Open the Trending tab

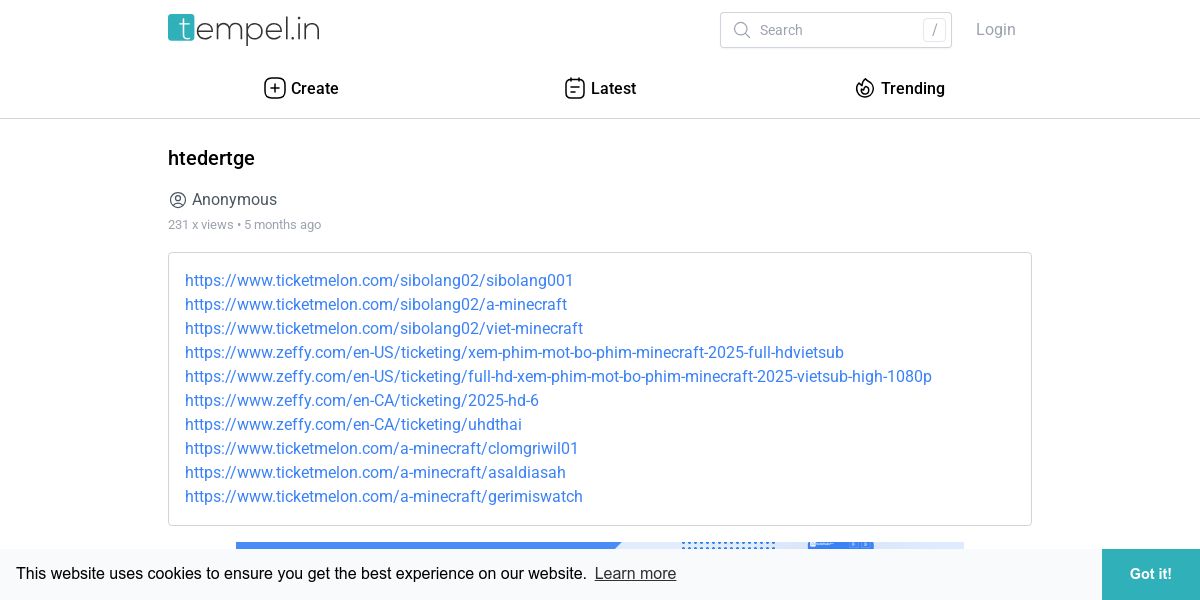(900, 88)
